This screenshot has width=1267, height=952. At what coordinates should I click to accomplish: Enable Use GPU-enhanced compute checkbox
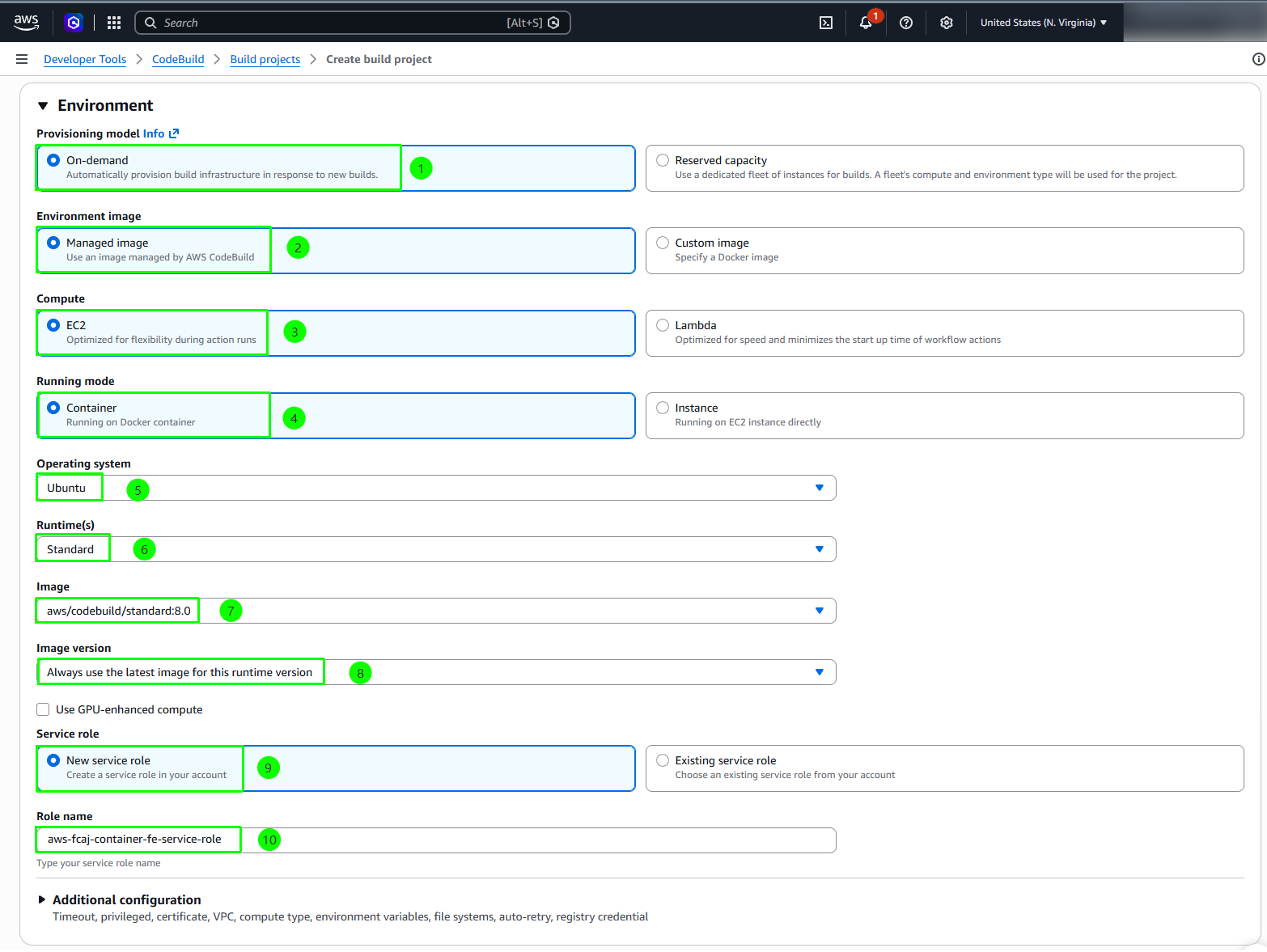pos(43,709)
